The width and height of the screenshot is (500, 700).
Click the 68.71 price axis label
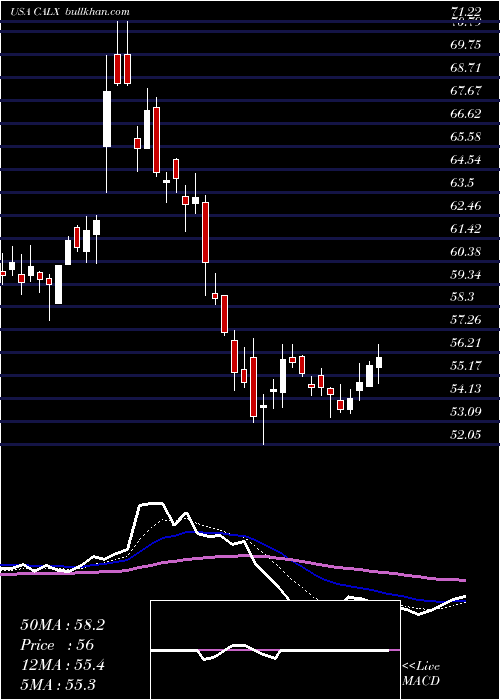pyautogui.click(x=466, y=68)
